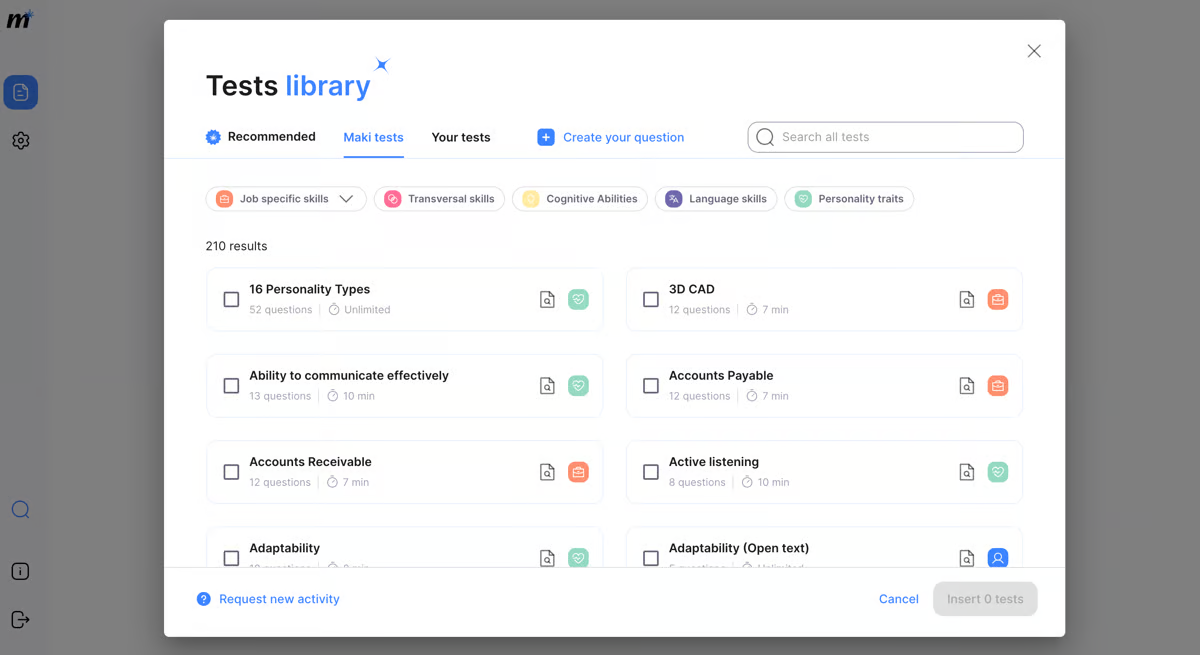This screenshot has height=655, width=1200.
Task: Open the settings gear in sidebar
Action: point(21,141)
